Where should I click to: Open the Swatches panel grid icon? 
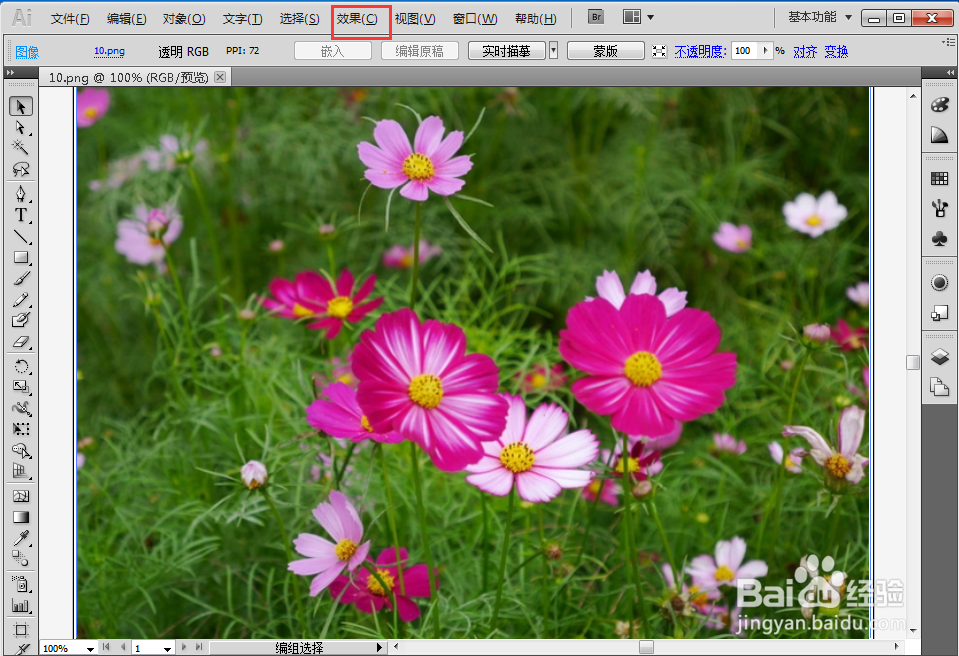click(939, 179)
